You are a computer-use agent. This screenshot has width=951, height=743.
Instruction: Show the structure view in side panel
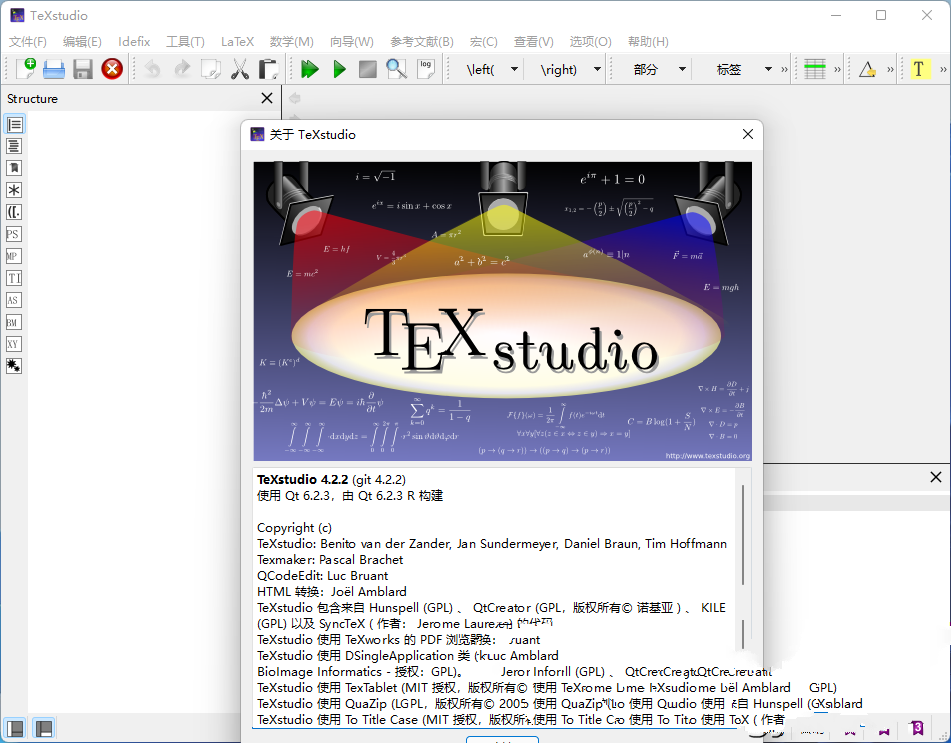(15, 124)
